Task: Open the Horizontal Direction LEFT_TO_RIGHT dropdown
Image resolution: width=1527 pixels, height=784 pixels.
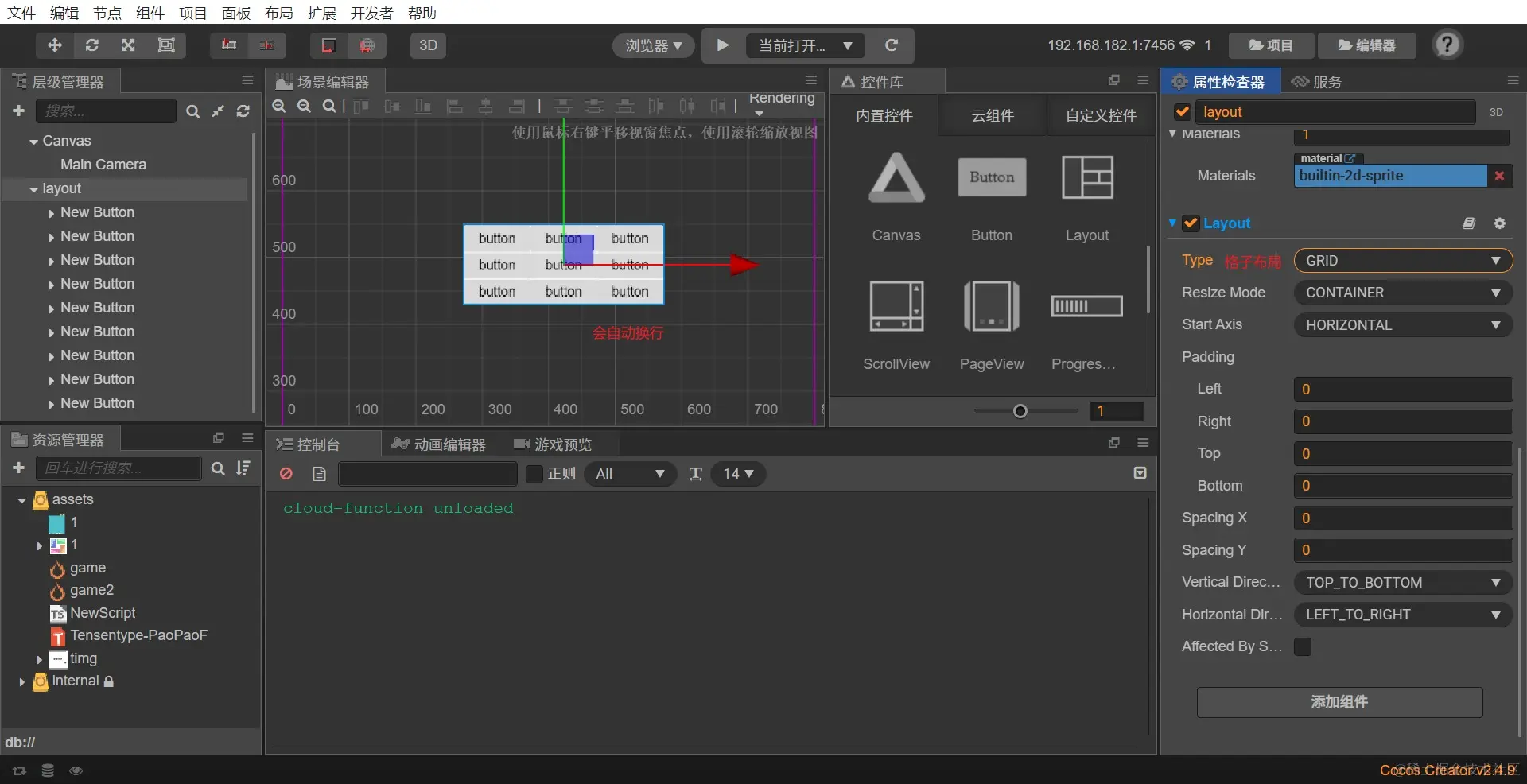Action: [1403, 615]
